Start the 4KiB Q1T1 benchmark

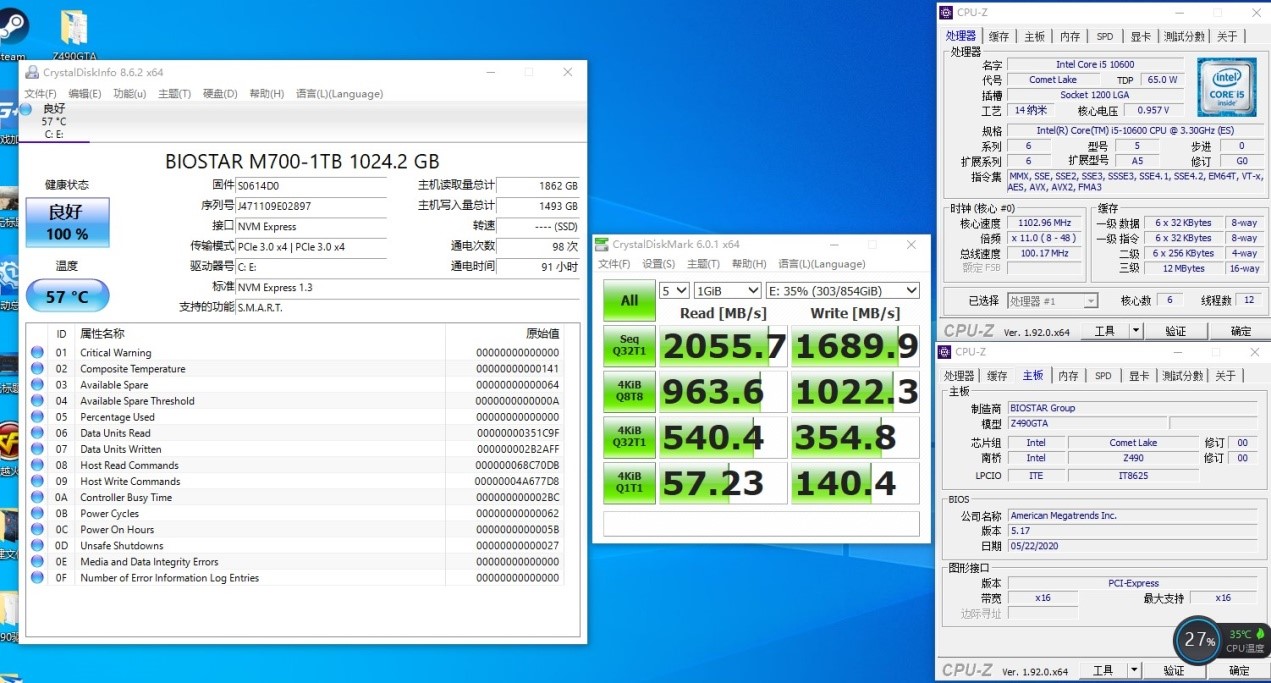[629, 484]
